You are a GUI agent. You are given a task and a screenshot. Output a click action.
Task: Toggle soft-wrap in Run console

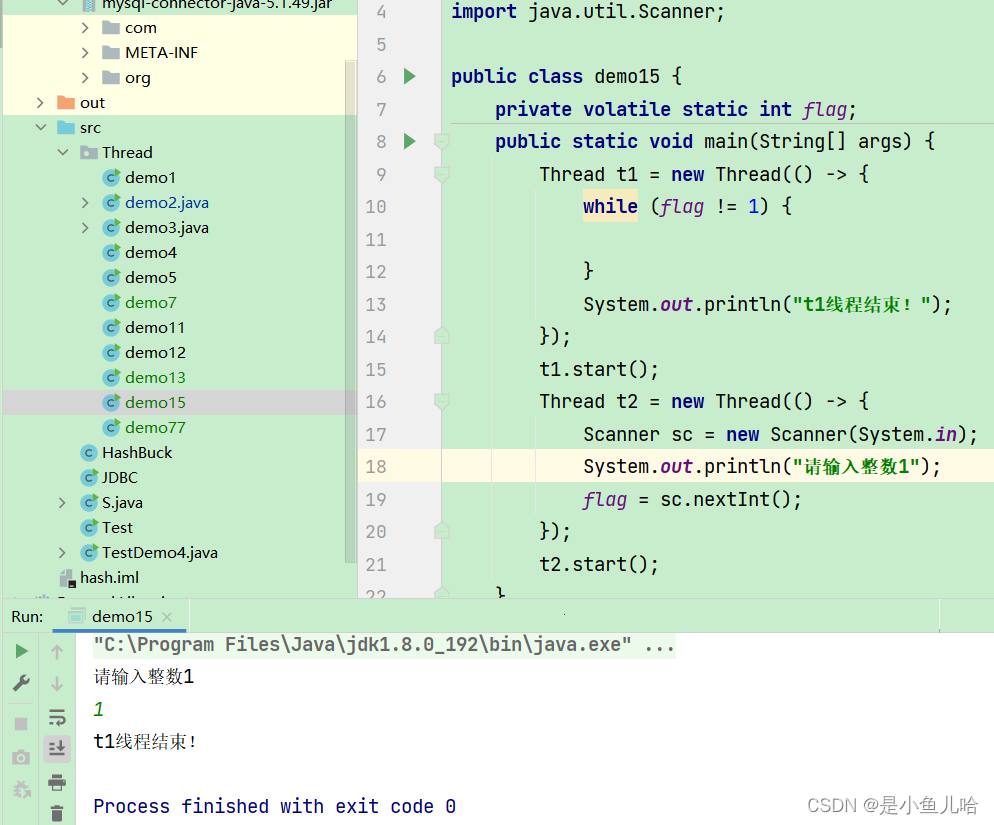[x=57, y=717]
